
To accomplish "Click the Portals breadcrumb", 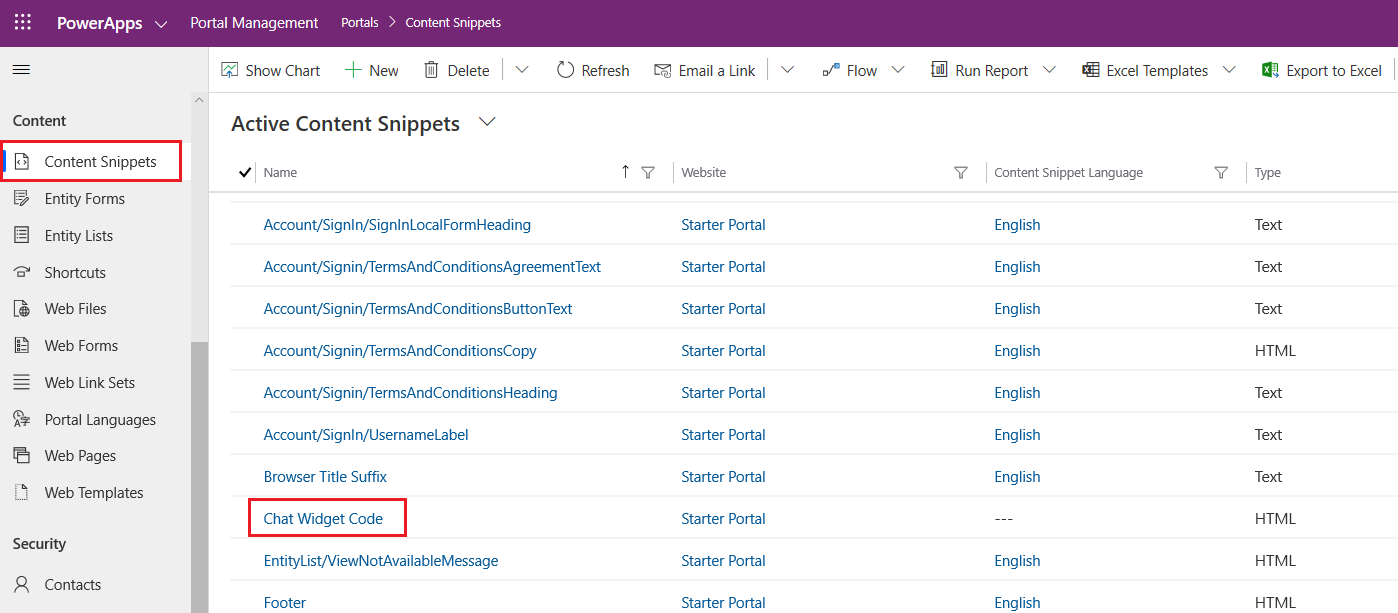I will (x=360, y=22).
